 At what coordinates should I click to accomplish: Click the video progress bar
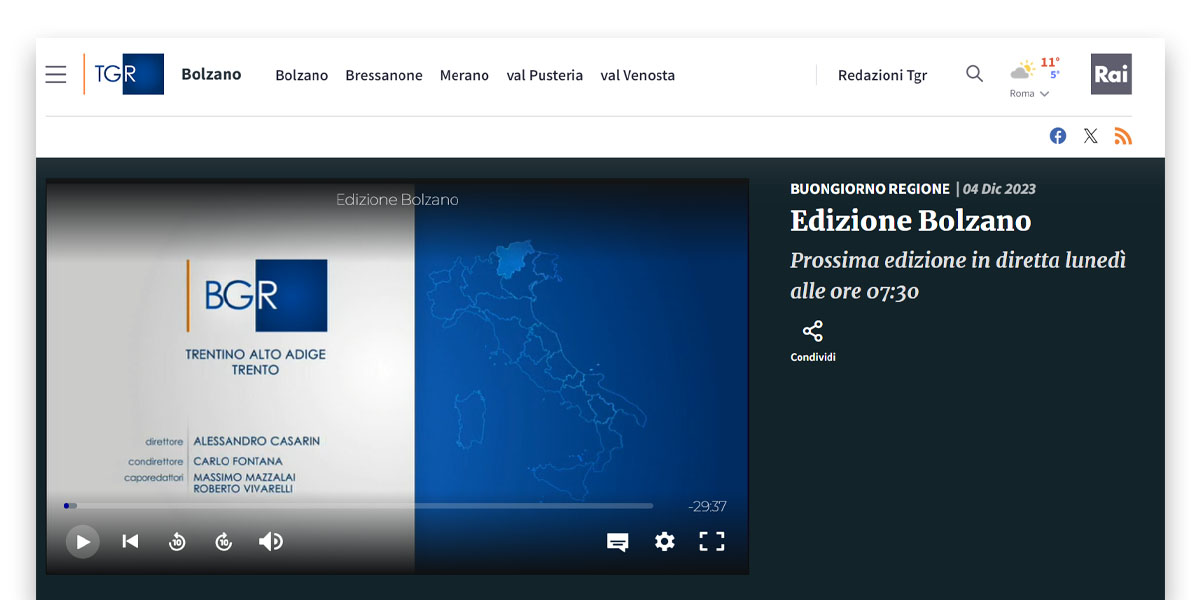coord(360,506)
